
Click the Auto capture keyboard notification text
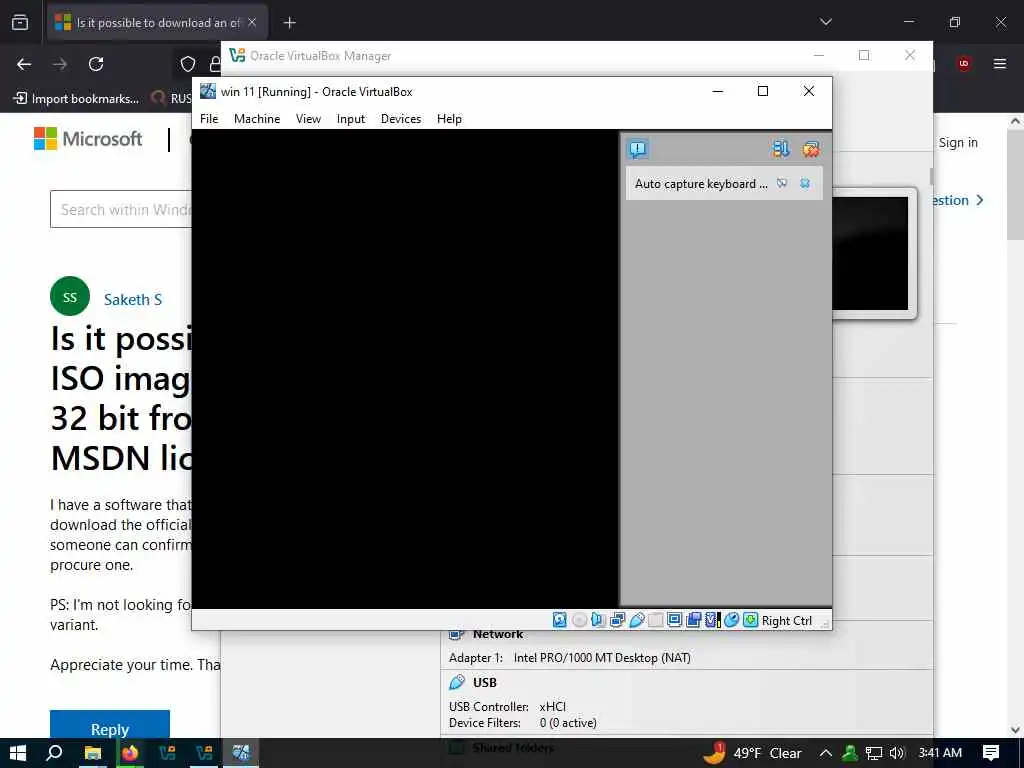pos(701,184)
